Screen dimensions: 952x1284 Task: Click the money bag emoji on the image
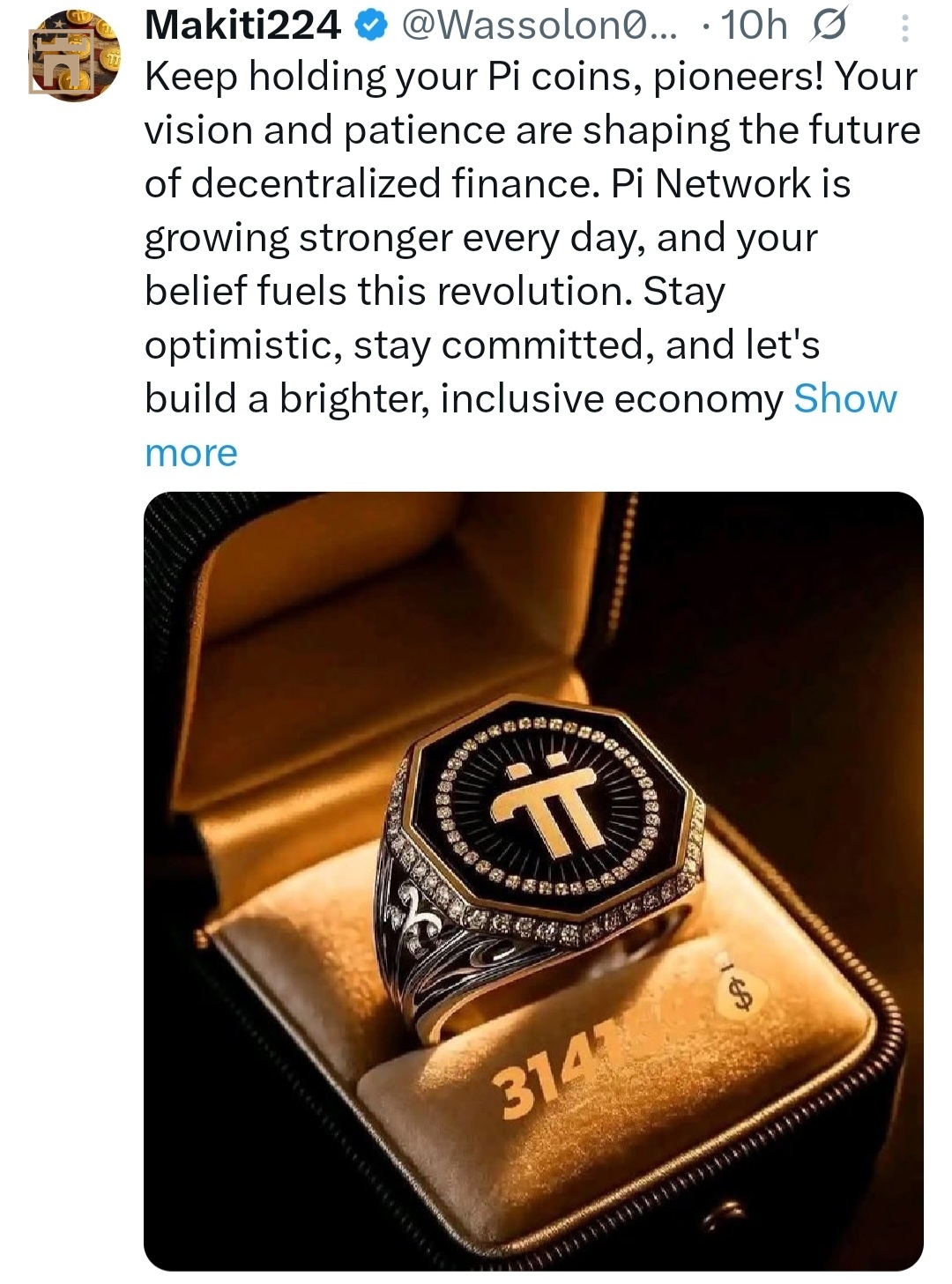(x=742, y=994)
